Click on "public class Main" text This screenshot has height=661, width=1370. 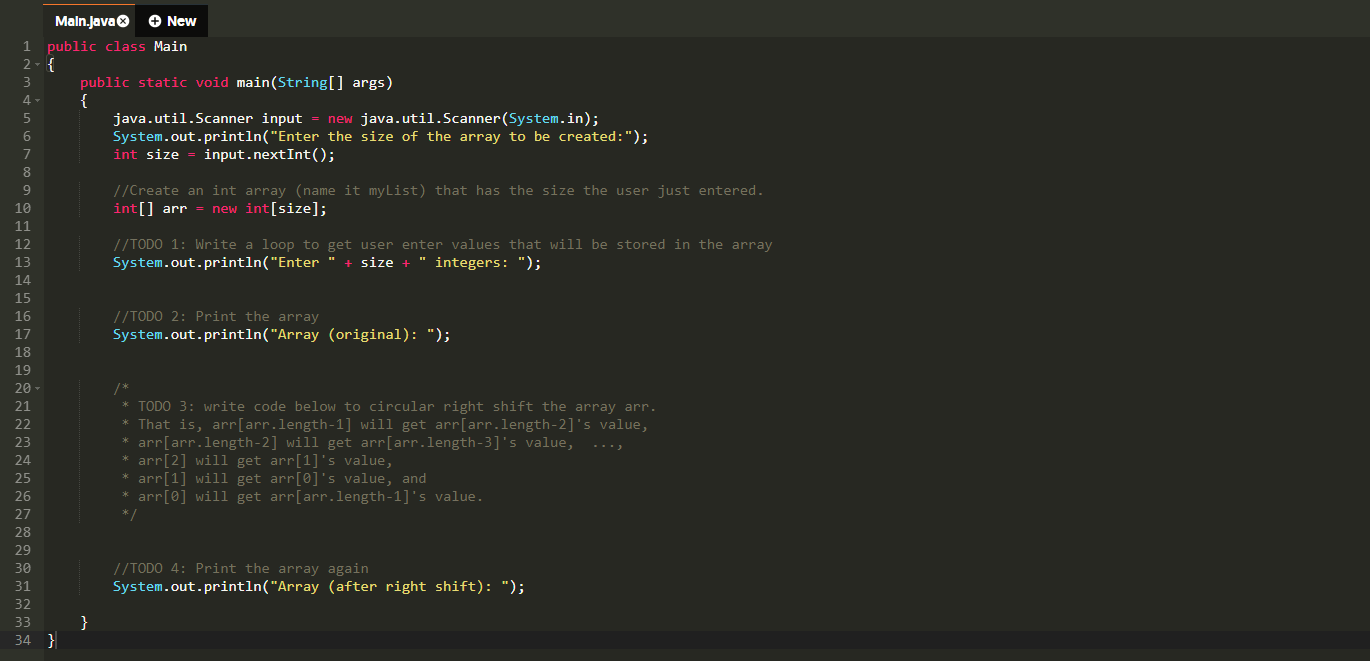point(117,46)
